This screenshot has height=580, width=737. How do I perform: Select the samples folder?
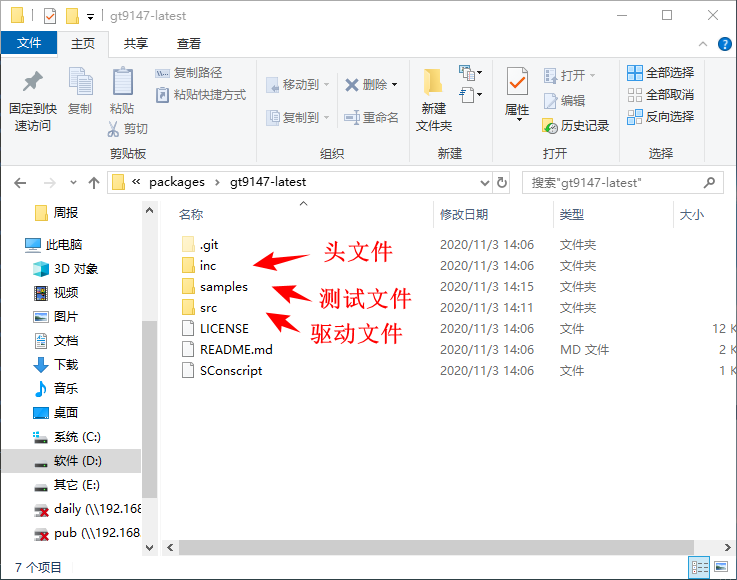click(x=223, y=287)
